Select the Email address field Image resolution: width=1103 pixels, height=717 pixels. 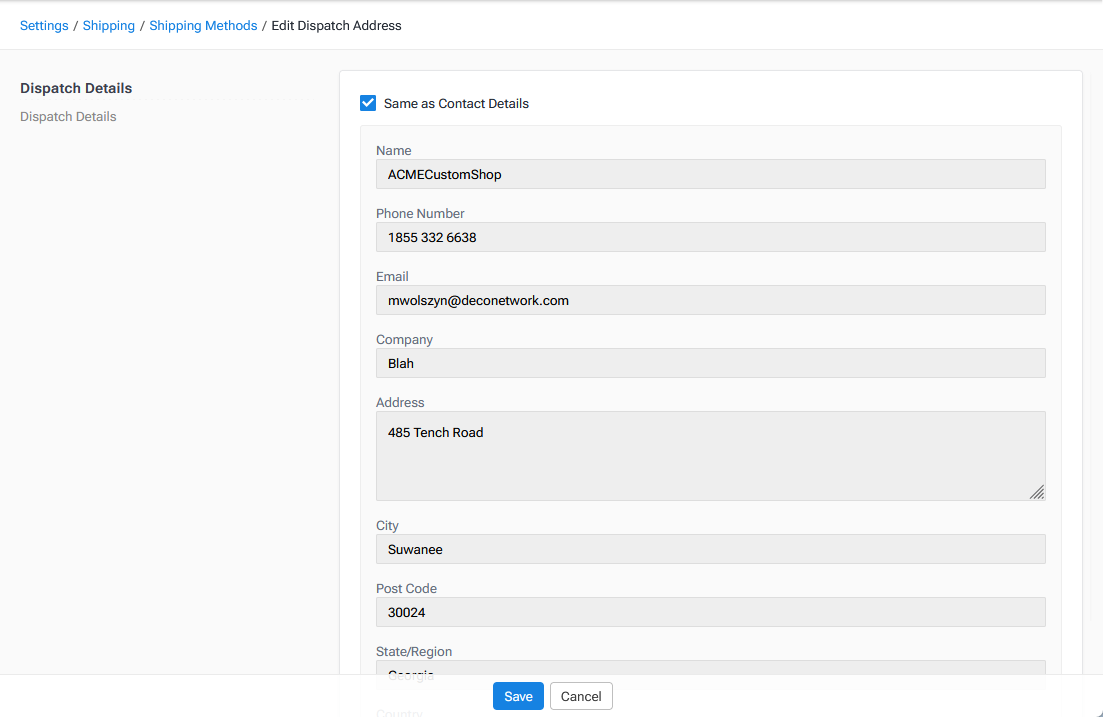(710, 300)
